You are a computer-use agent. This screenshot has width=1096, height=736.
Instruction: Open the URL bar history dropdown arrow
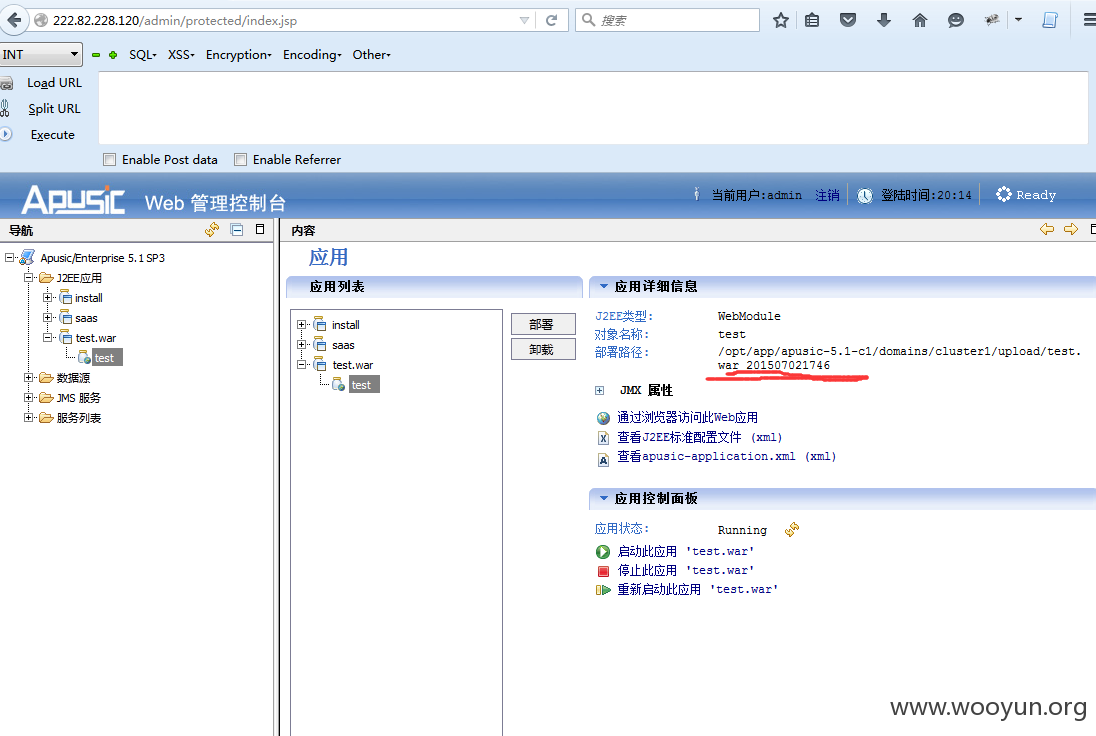[x=524, y=20]
